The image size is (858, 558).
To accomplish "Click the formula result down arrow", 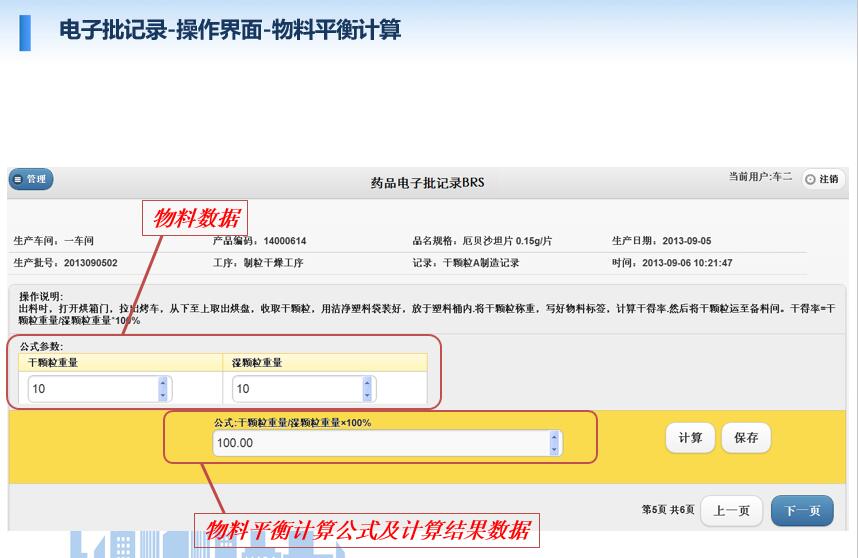I will pos(555,449).
